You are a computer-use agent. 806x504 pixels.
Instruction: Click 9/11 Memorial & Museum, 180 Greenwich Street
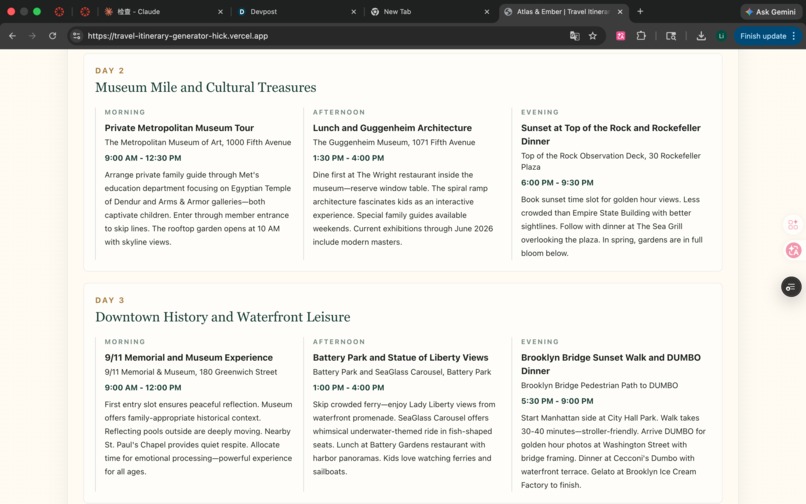click(191, 372)
